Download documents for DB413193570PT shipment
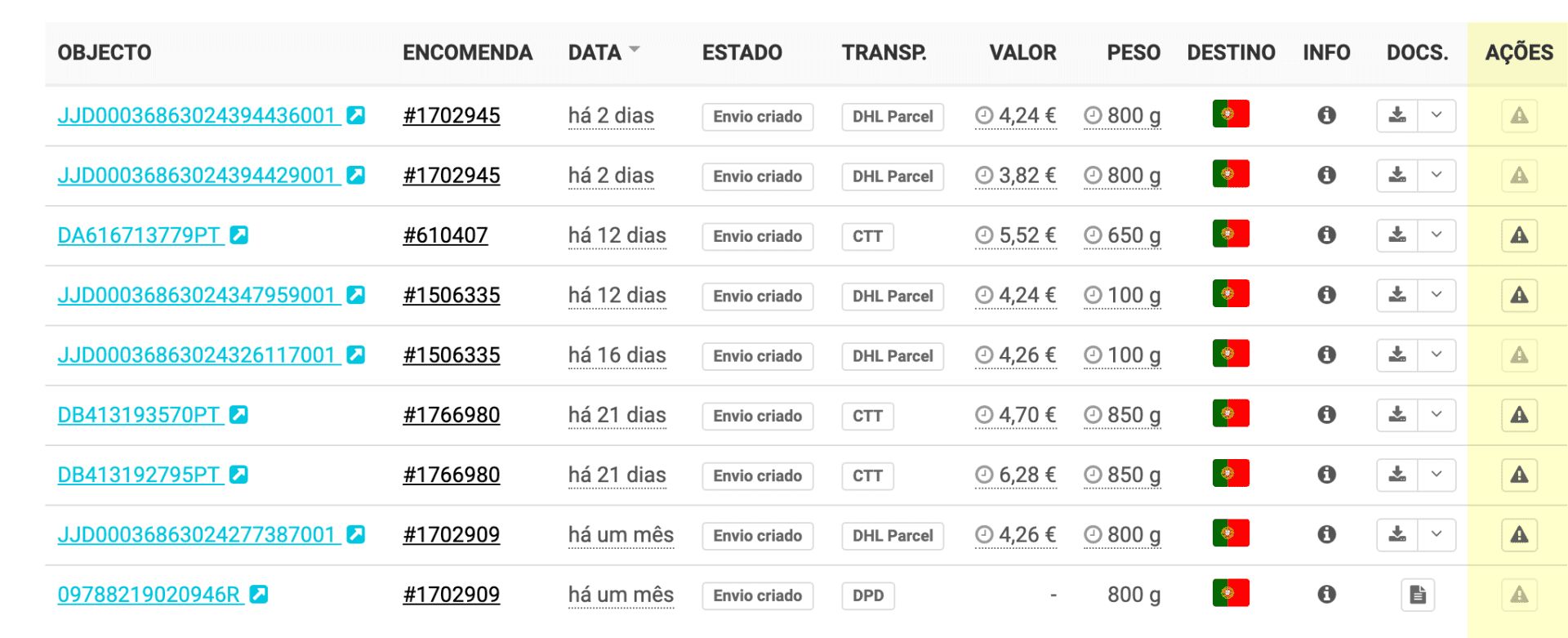The height and width of the screenshot is (638, 1568). coord(1397,415)
